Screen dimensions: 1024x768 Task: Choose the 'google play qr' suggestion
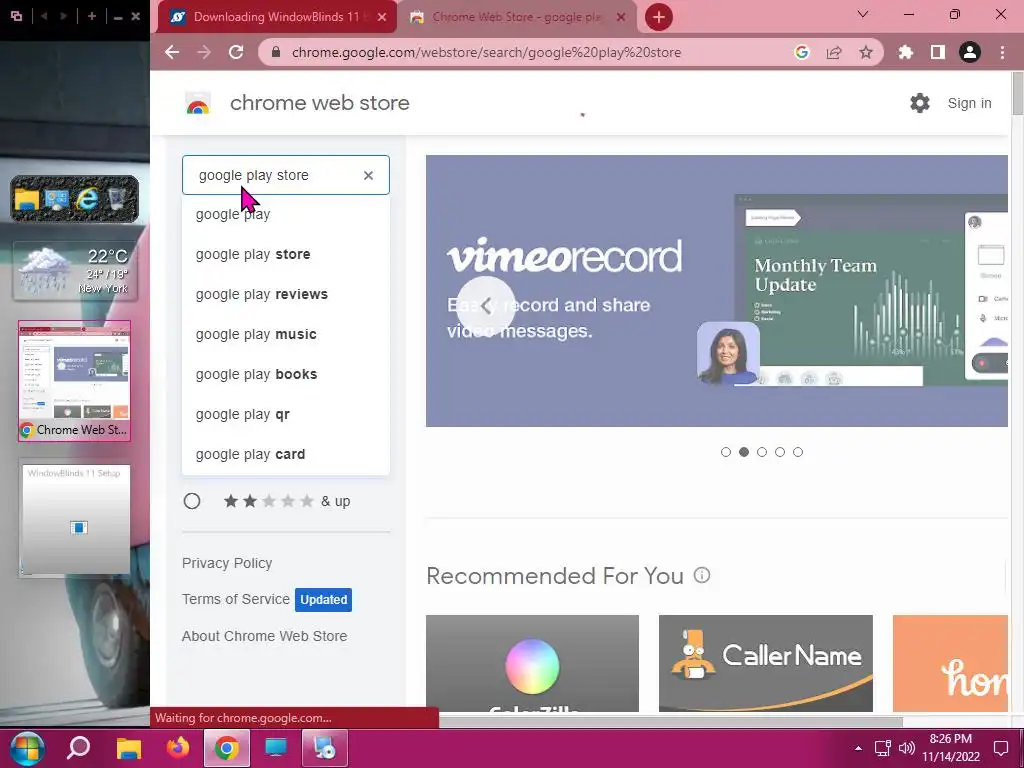point(286,414)
